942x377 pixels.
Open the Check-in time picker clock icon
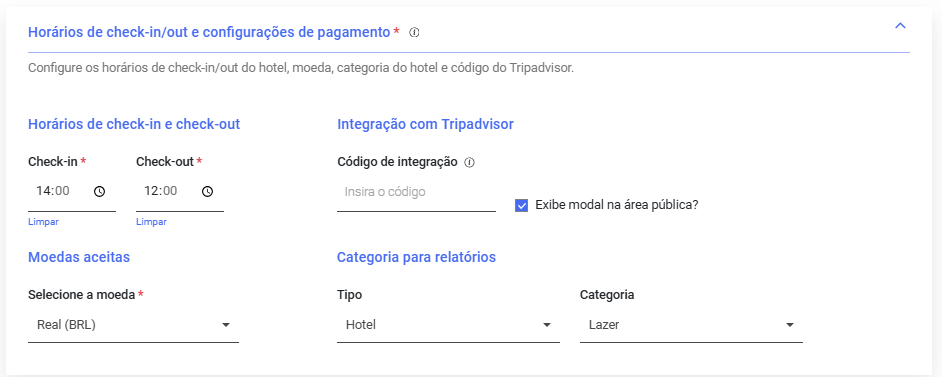pos(99,192)
